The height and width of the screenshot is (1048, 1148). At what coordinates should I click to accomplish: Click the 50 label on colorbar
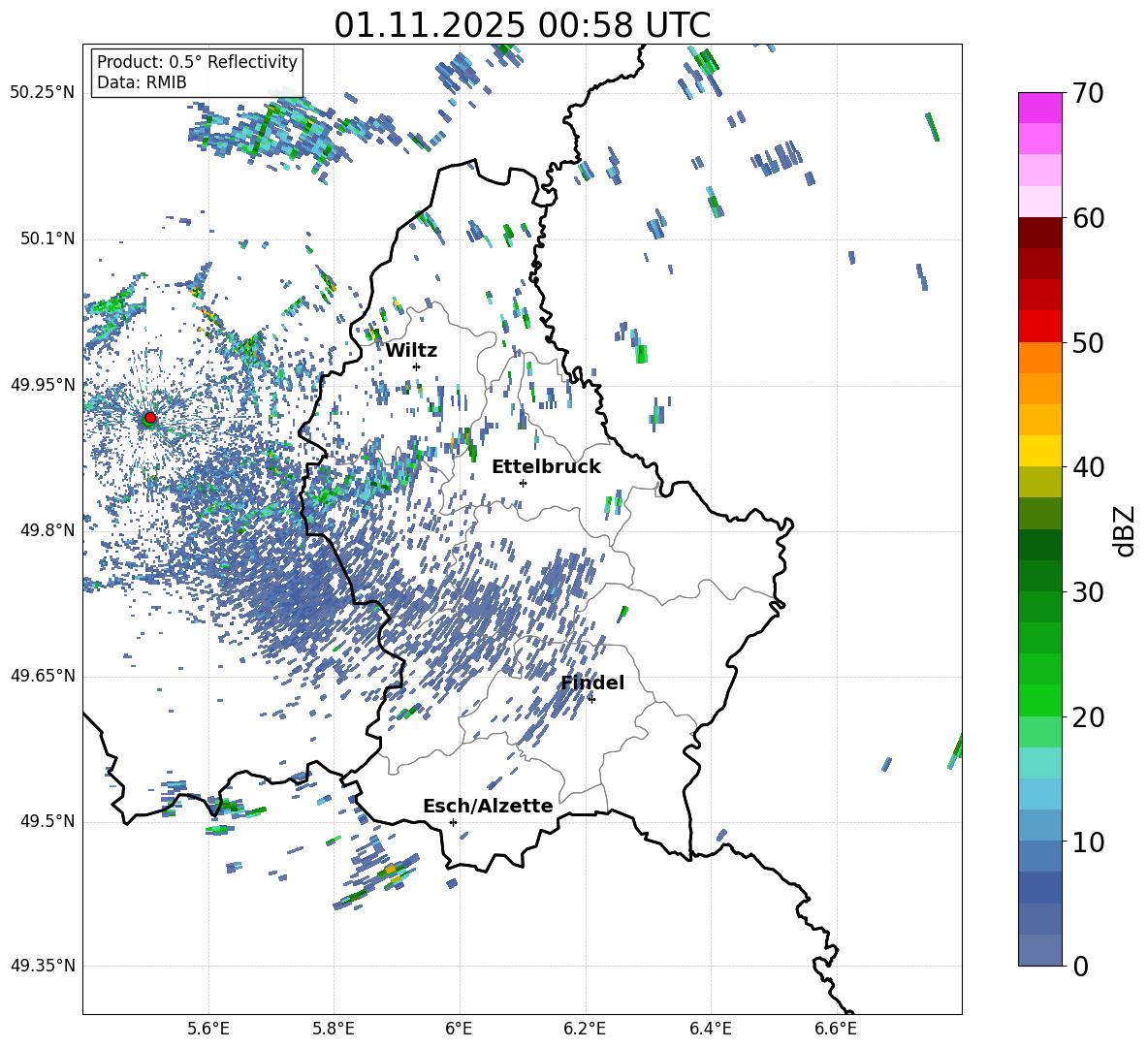point(1088,343)
